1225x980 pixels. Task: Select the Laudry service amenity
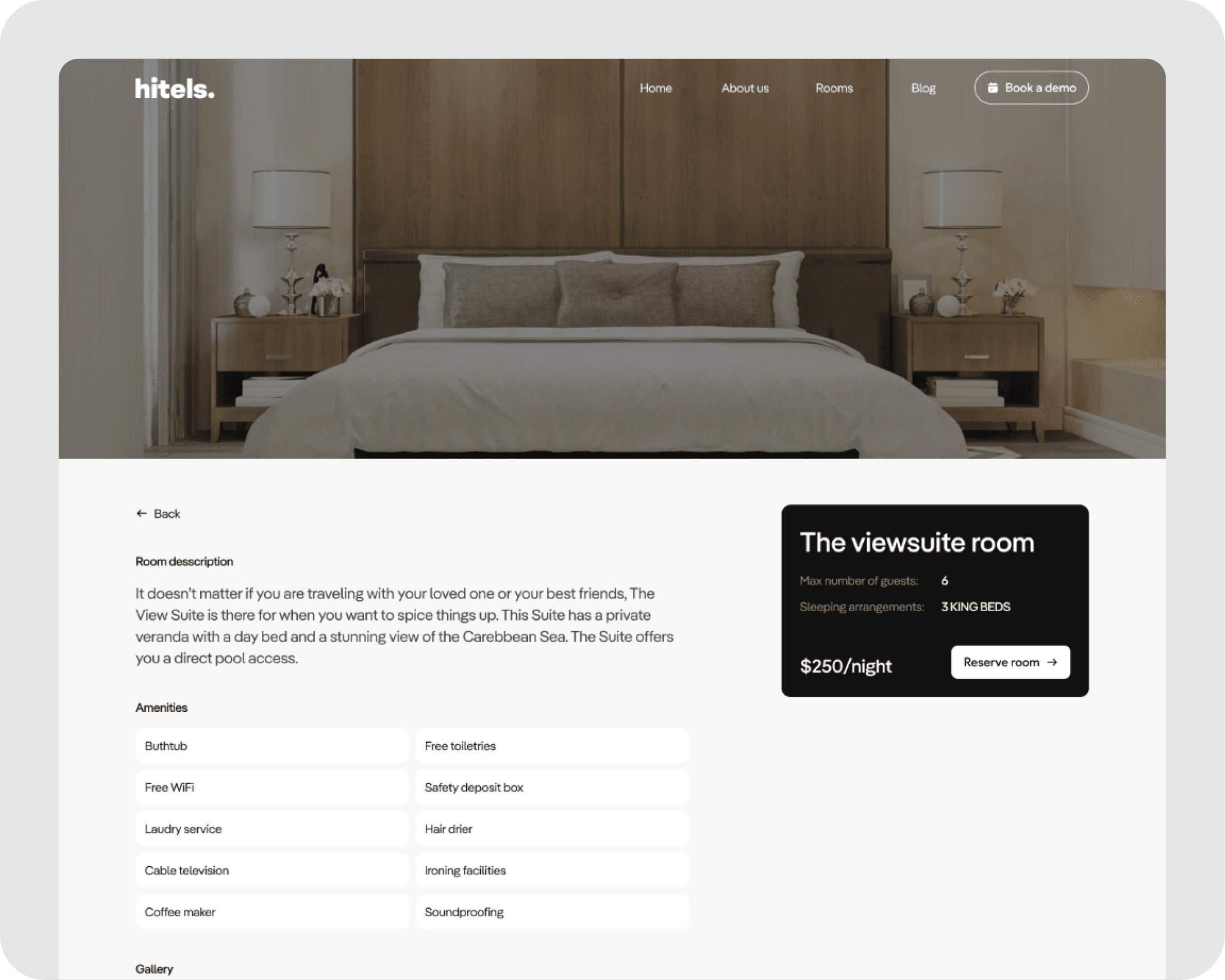point(271,829)
